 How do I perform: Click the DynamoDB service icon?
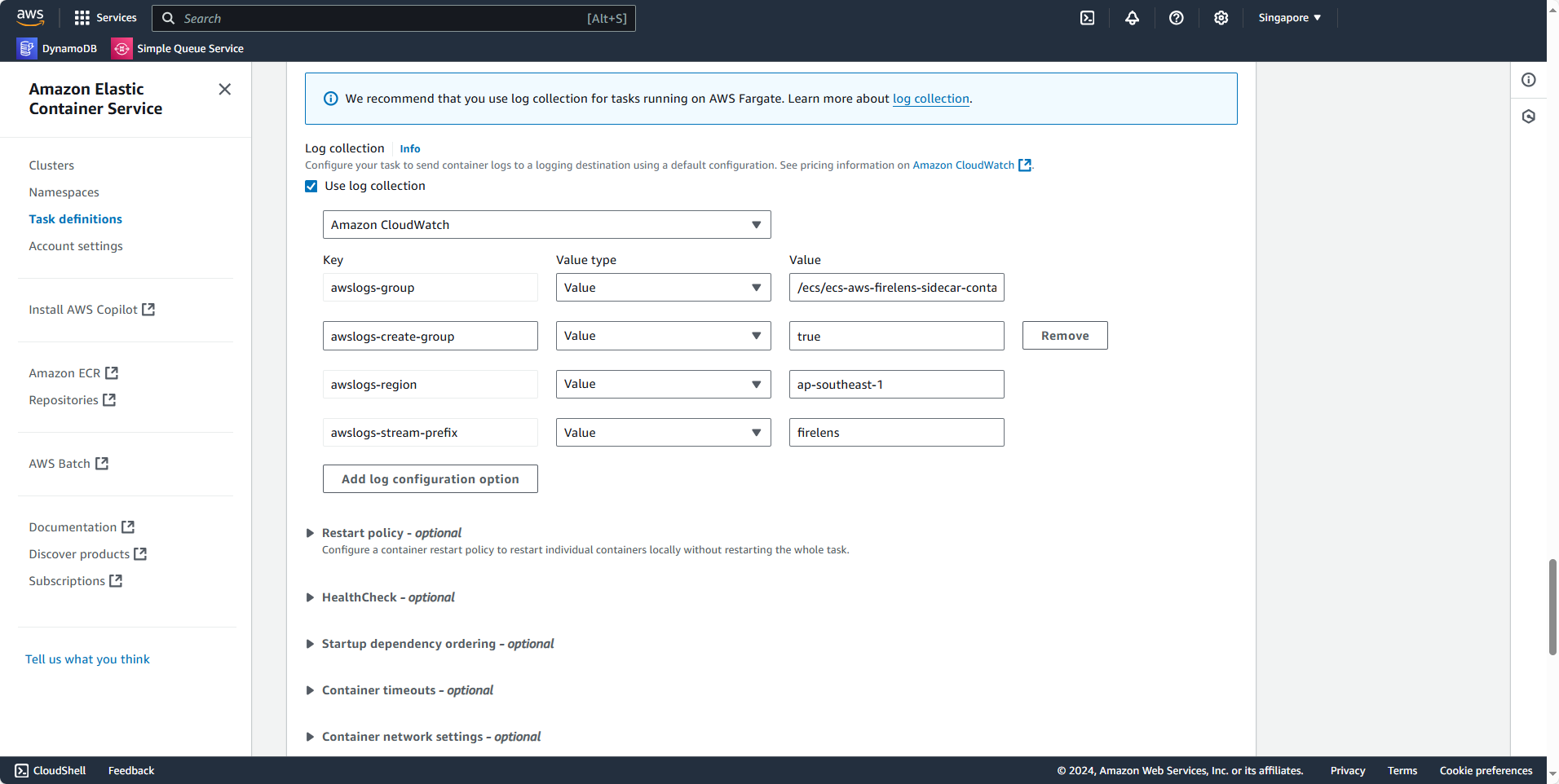pyautogui.click(x=27, y=49)
